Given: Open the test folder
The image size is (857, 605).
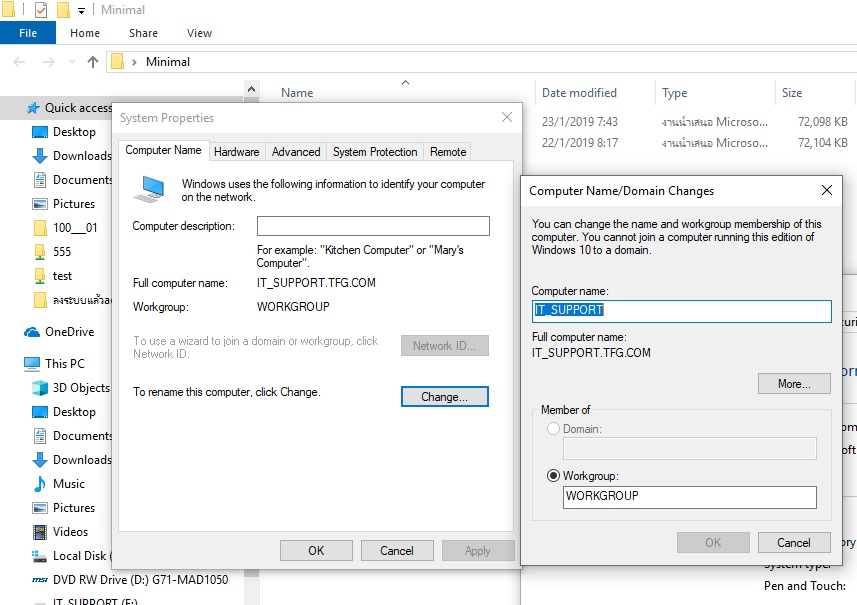Looking at the screenshot, I should pyautogui.click(x=52, y=276).
